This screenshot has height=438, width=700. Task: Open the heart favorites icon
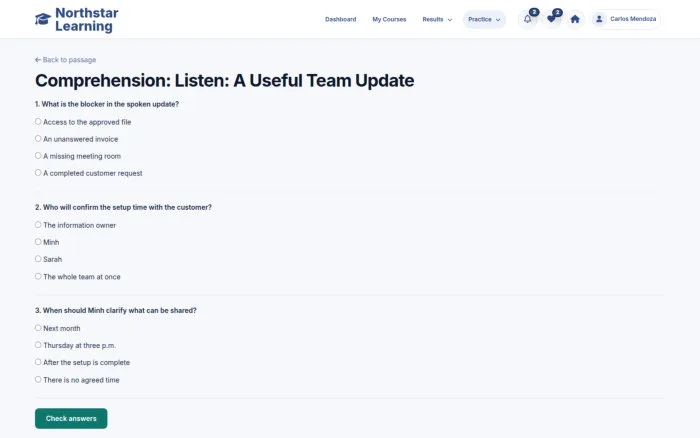(x=551, y=19)
